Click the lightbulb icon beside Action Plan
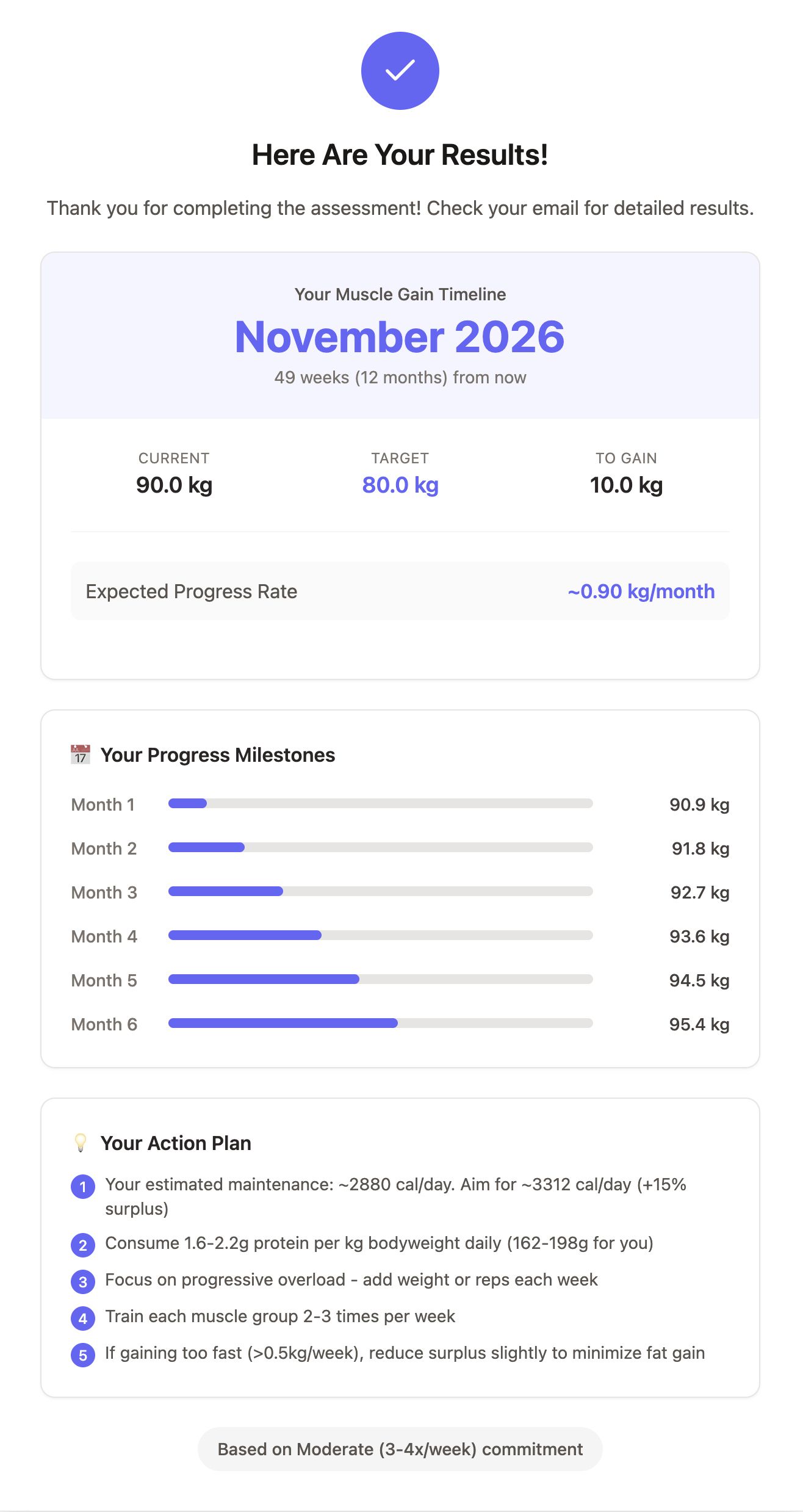The image size is (803, 1512). (81, 1143)
